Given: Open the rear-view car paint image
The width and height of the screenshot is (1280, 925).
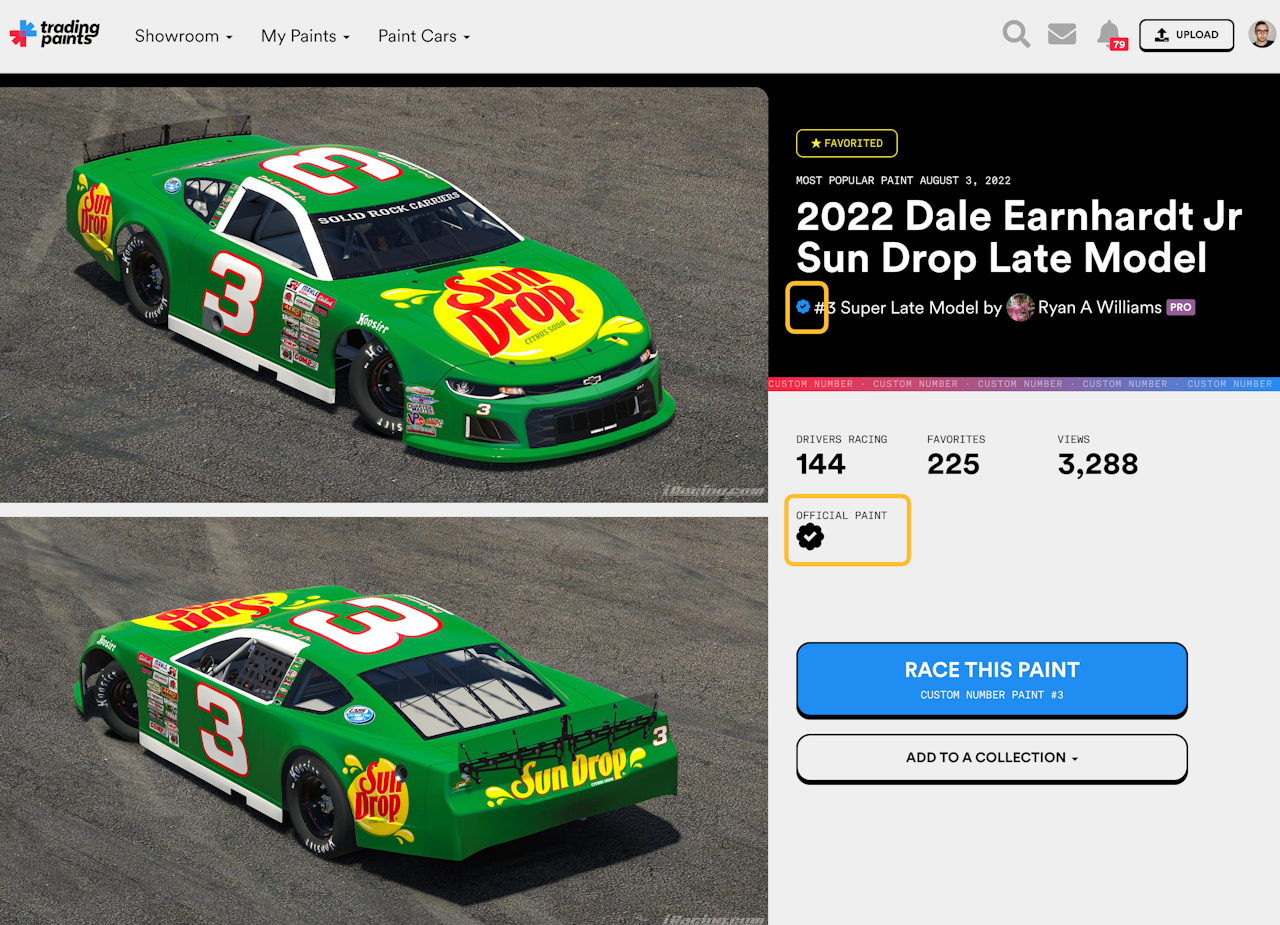Looking at the screenshot, I should click(x=384, y=721).
